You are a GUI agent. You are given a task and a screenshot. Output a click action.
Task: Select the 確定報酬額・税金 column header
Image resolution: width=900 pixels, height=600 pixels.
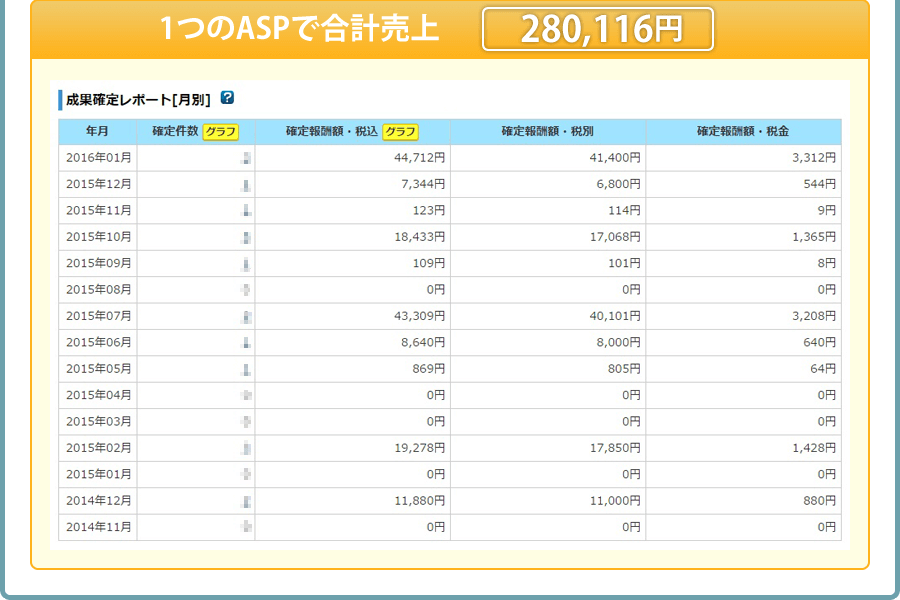coord(743,132)
